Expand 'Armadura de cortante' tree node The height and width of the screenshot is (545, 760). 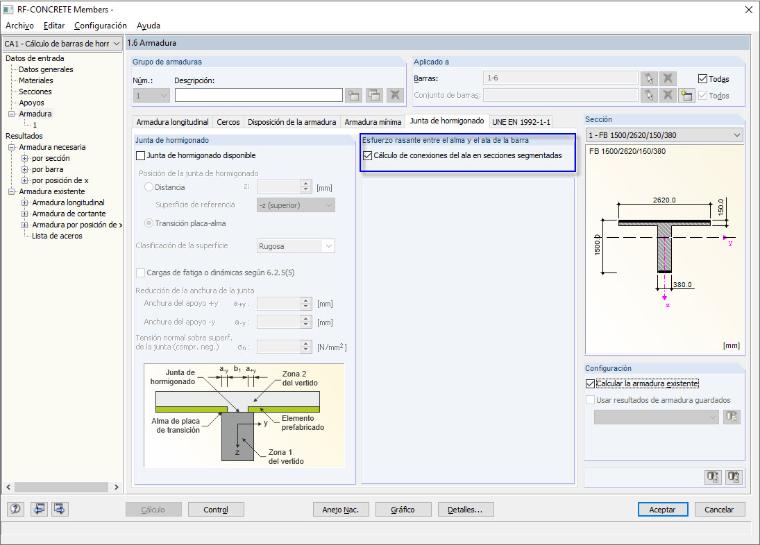click(25, 213)
